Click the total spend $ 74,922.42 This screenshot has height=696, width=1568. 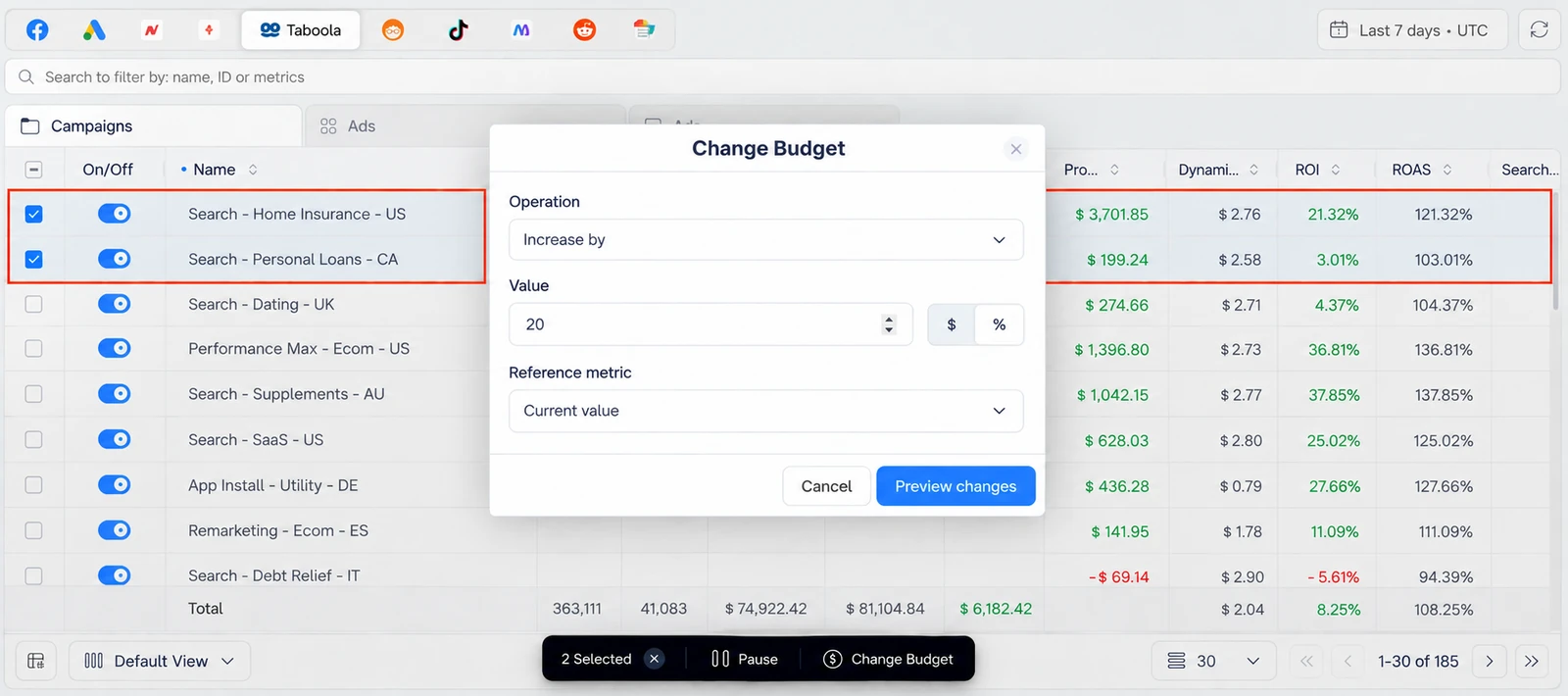(x=765, y=609)
